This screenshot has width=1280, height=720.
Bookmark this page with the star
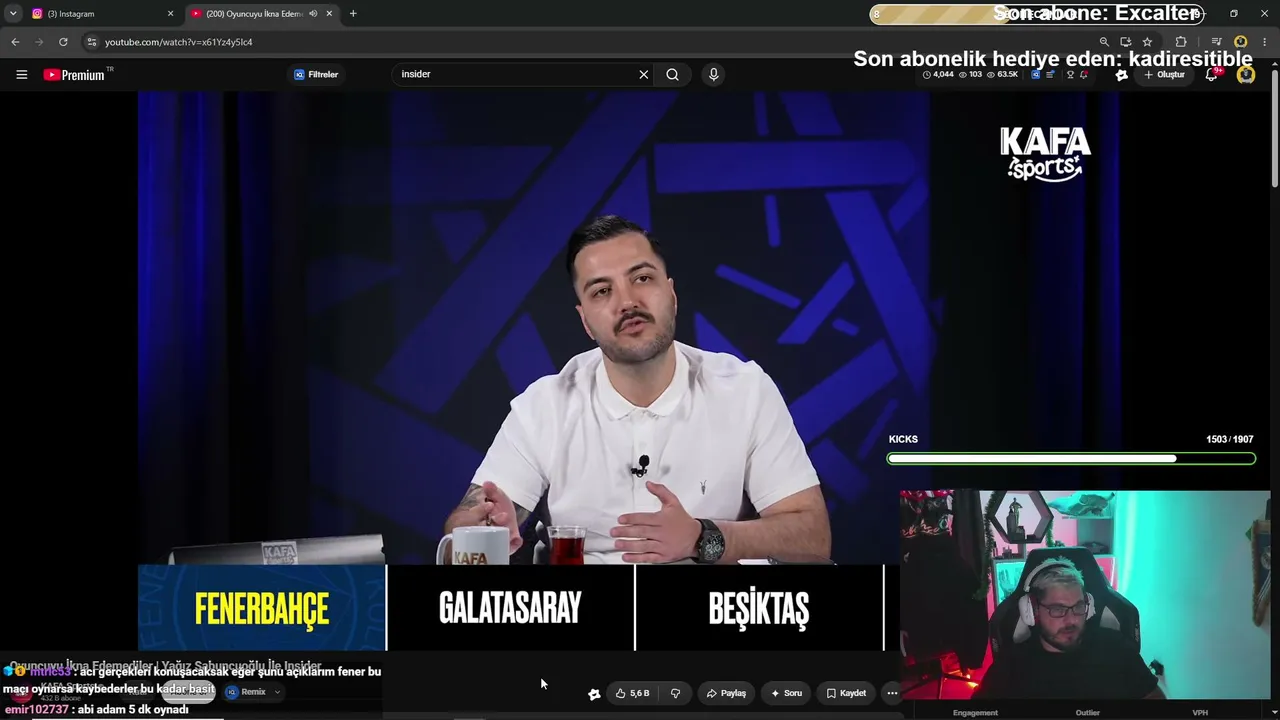(1147, 42)
